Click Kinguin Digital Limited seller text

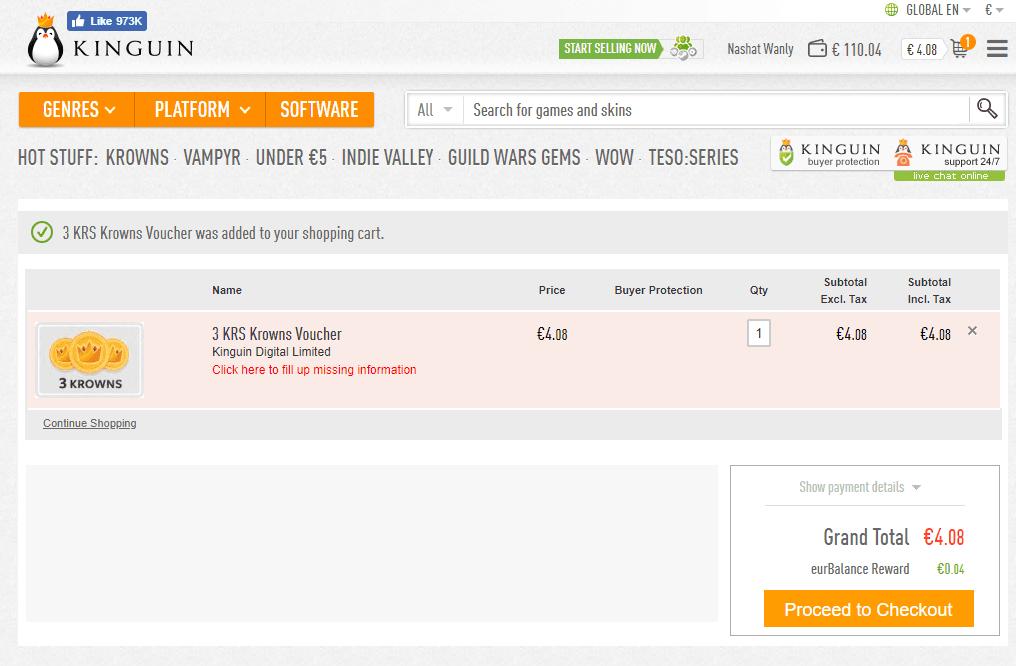(x=271, y=352)
